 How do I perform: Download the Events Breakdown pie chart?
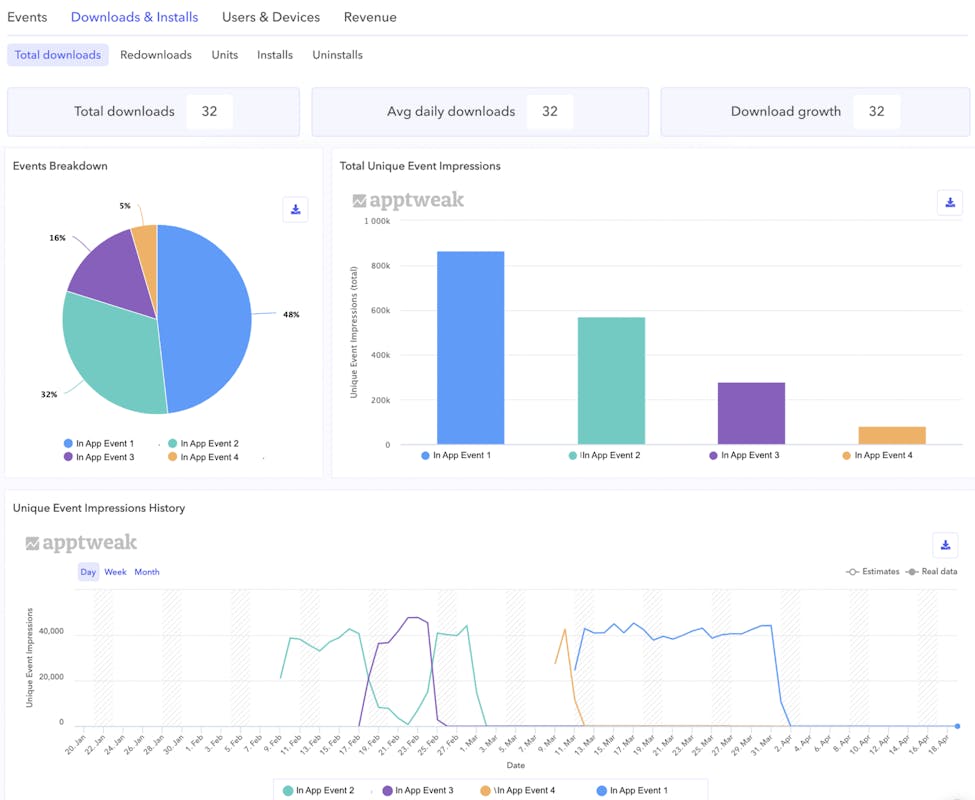coord(295,209)
